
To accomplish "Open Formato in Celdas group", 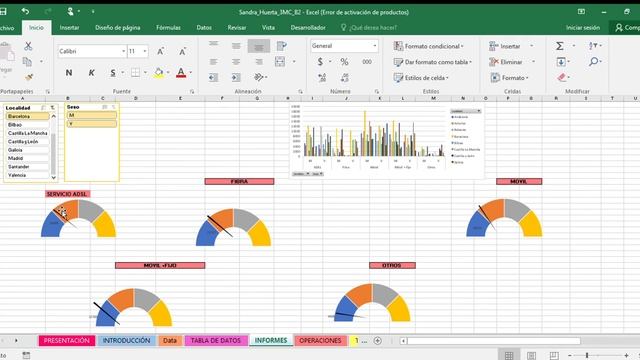I will click(x=509, y=78).
